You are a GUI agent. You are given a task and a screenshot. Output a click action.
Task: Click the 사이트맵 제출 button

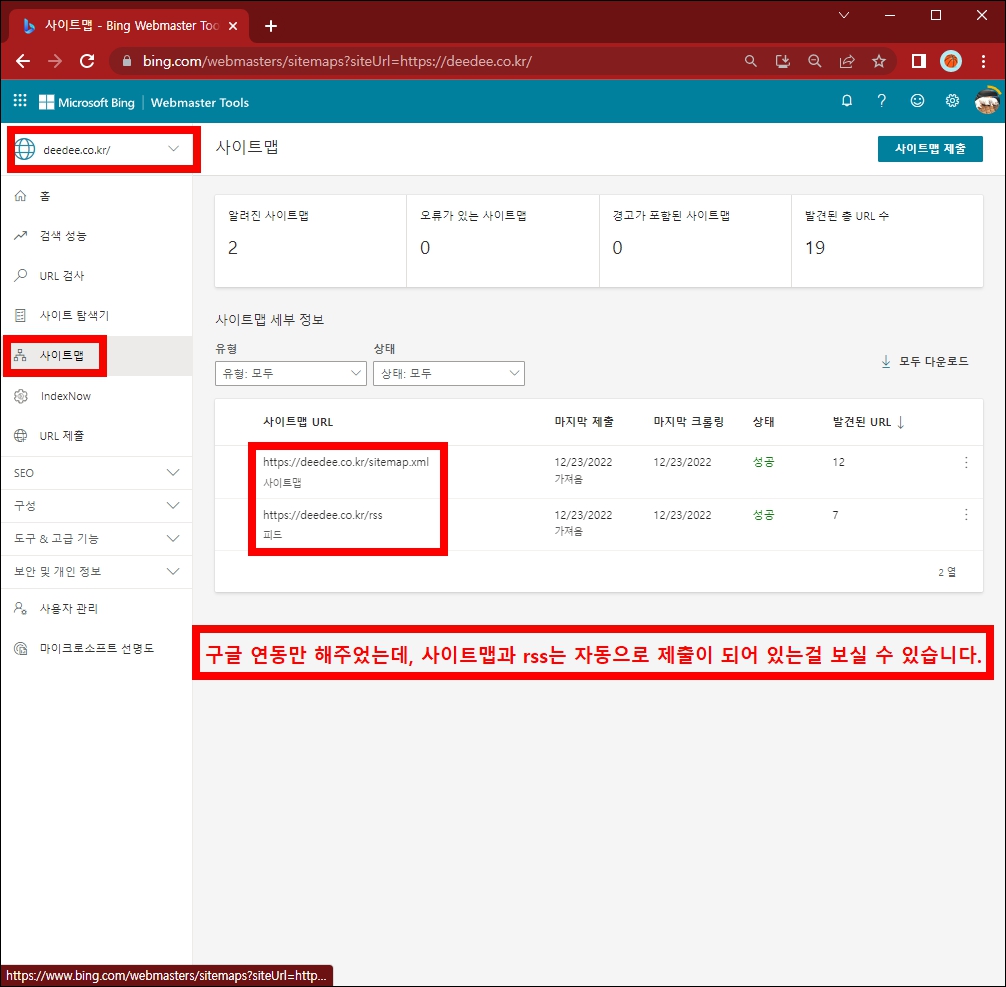(x=930, y=149)
